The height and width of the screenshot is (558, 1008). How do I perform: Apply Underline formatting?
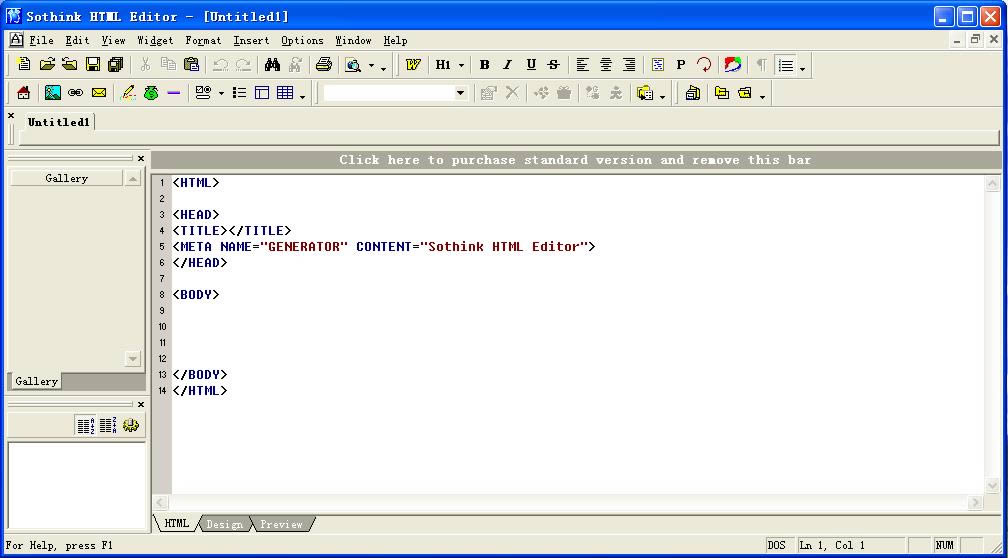[530, 64]
